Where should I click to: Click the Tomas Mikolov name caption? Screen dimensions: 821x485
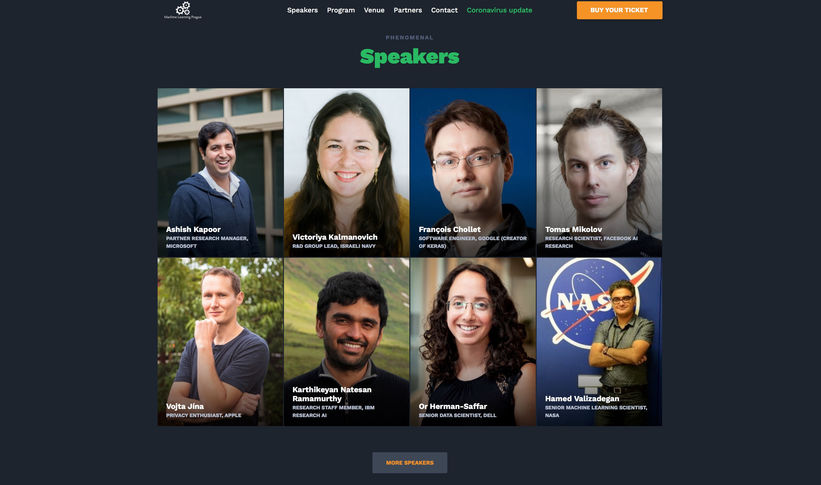click(x=573, y=229)
